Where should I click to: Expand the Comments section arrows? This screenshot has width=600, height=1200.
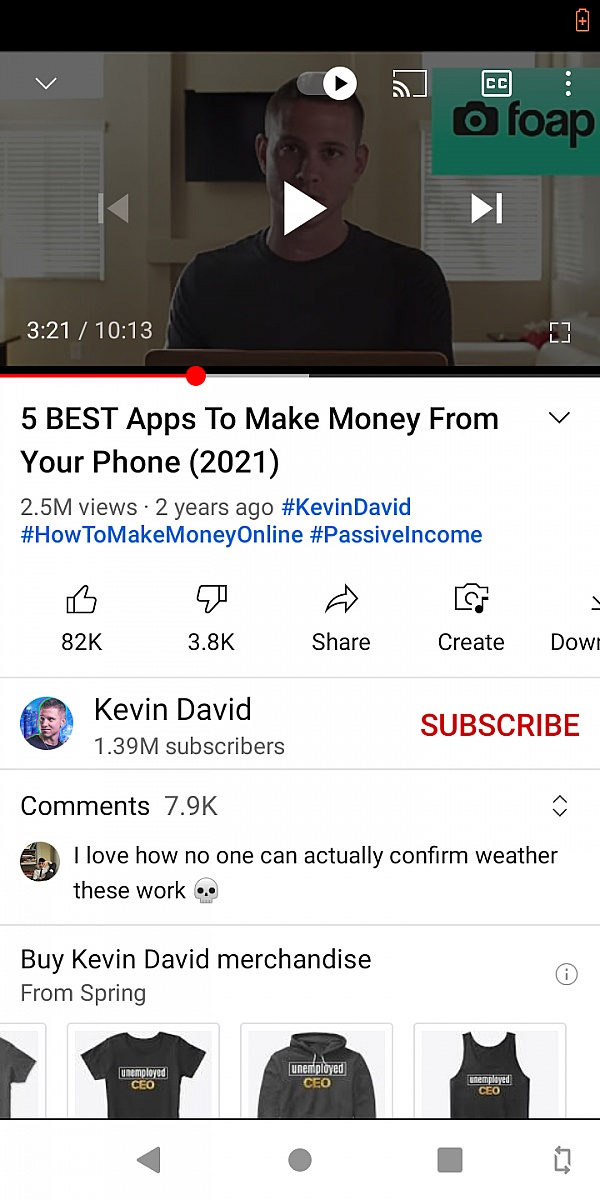[560, 806]
